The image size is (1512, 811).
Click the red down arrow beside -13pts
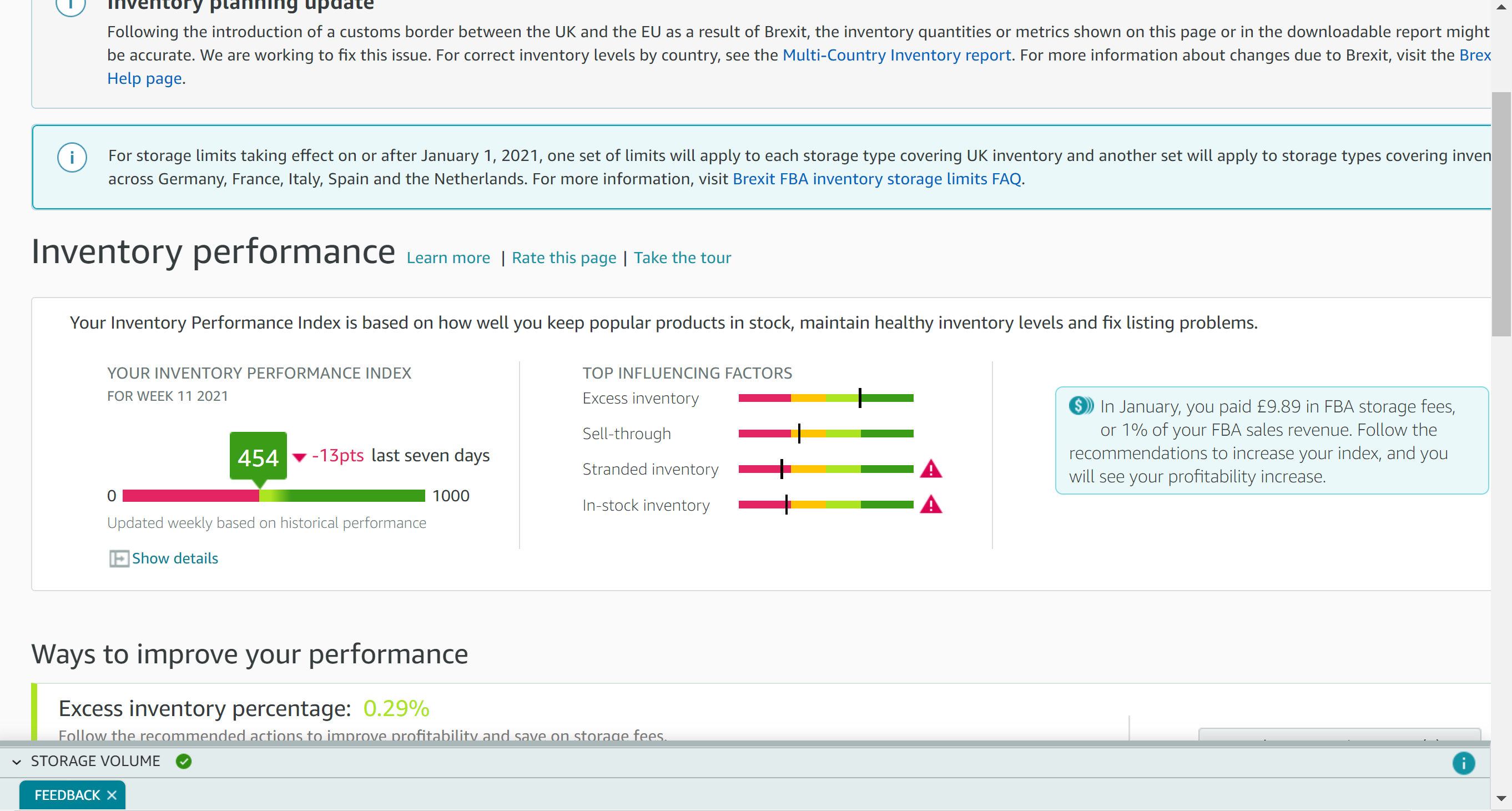coord(299,456)
